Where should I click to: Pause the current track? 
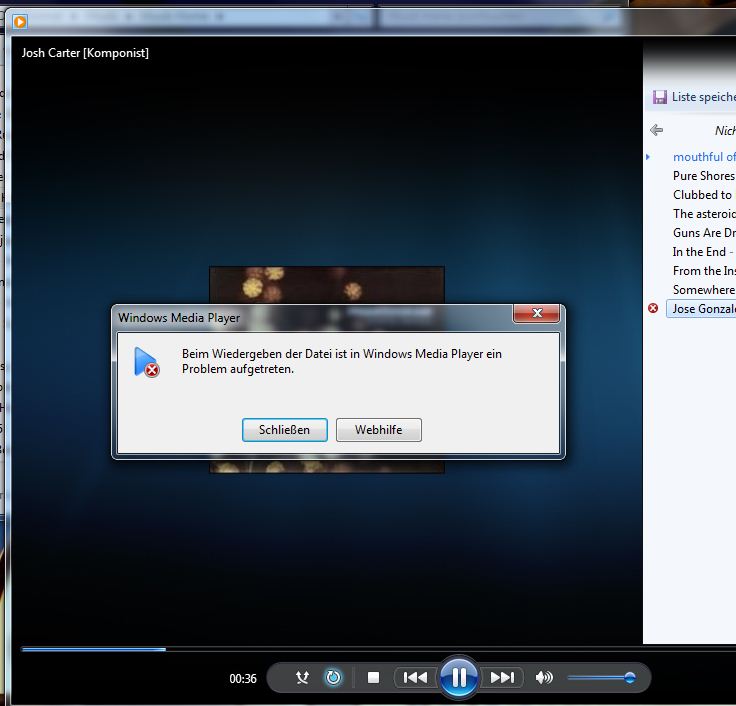pyautogui.click(x=459, y=677)
